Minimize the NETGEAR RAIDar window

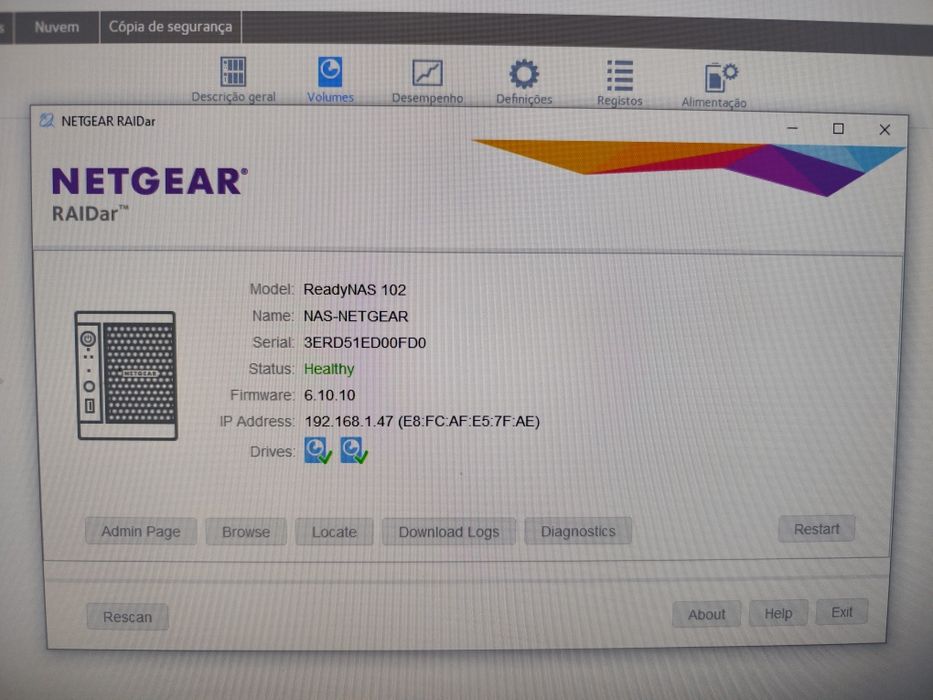point(792,128)
